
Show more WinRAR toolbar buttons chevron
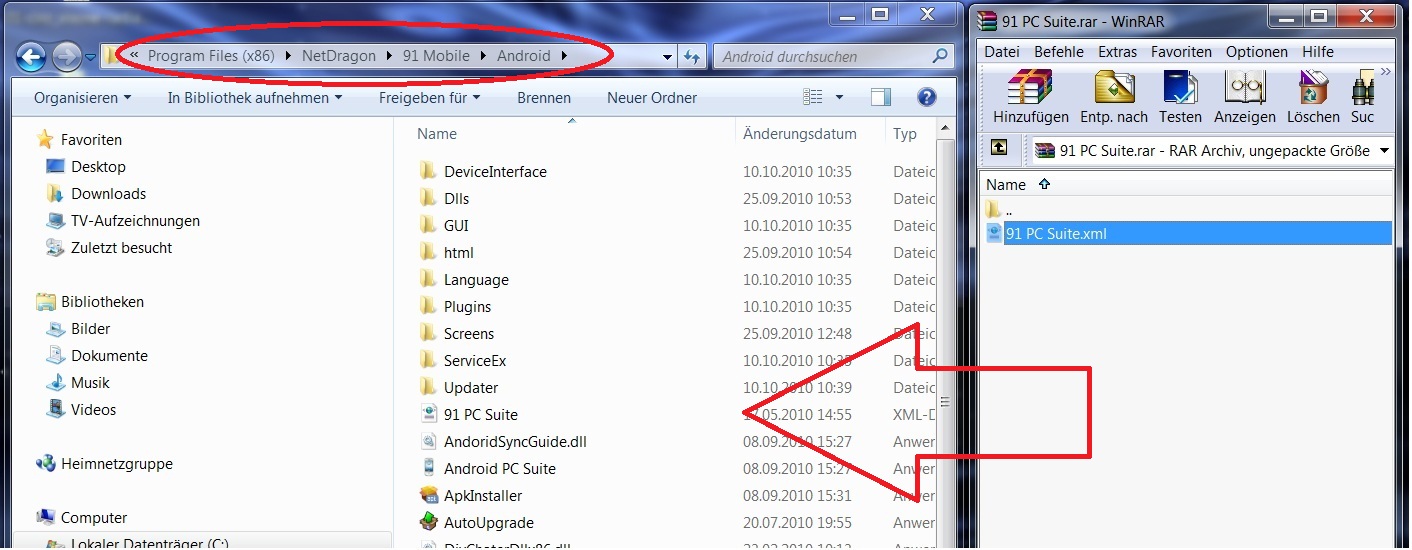(x=1385, y=72)
